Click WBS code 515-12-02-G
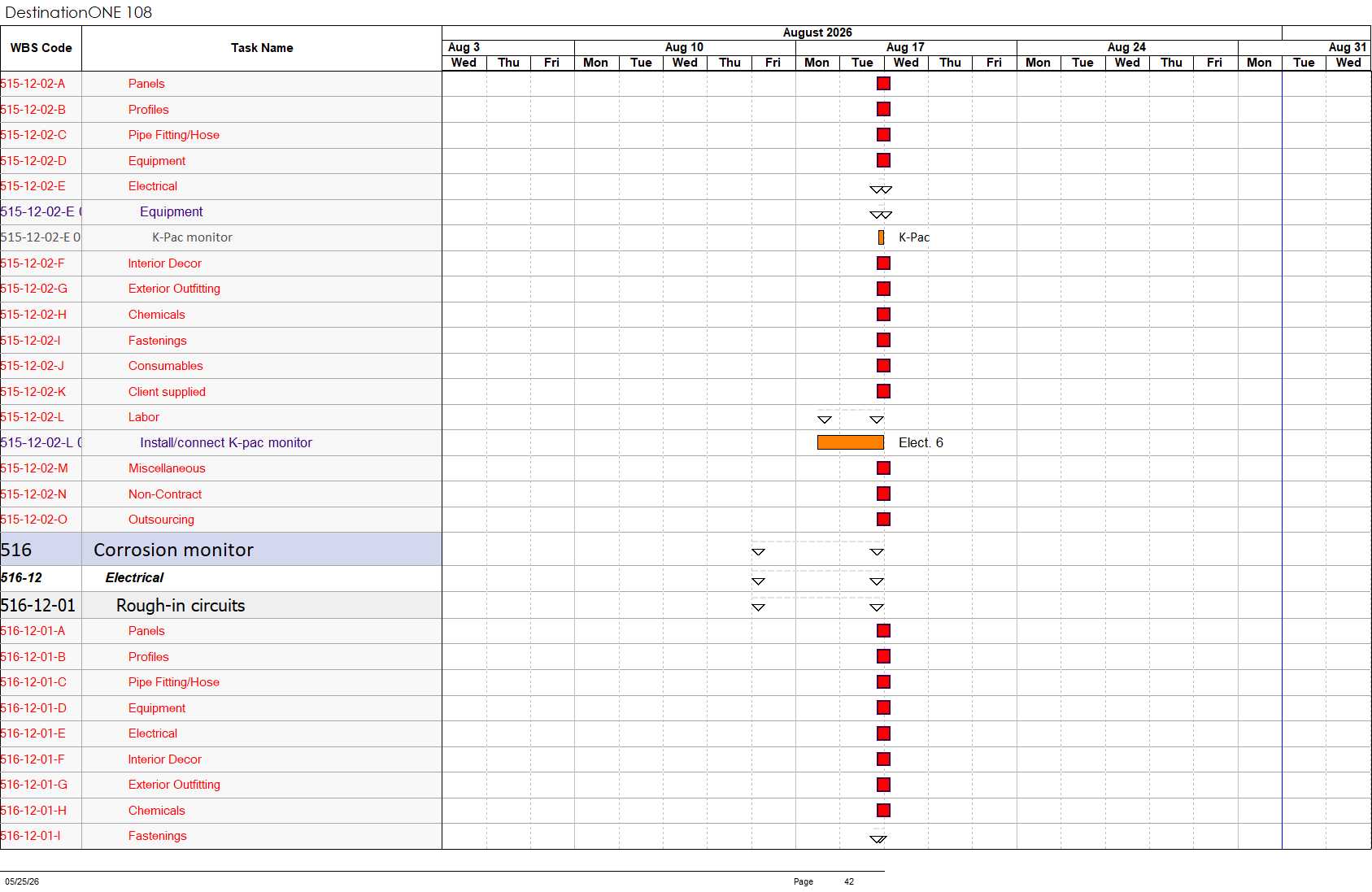Viewport: 1372px width, 892px height. [x=33, y=289]
